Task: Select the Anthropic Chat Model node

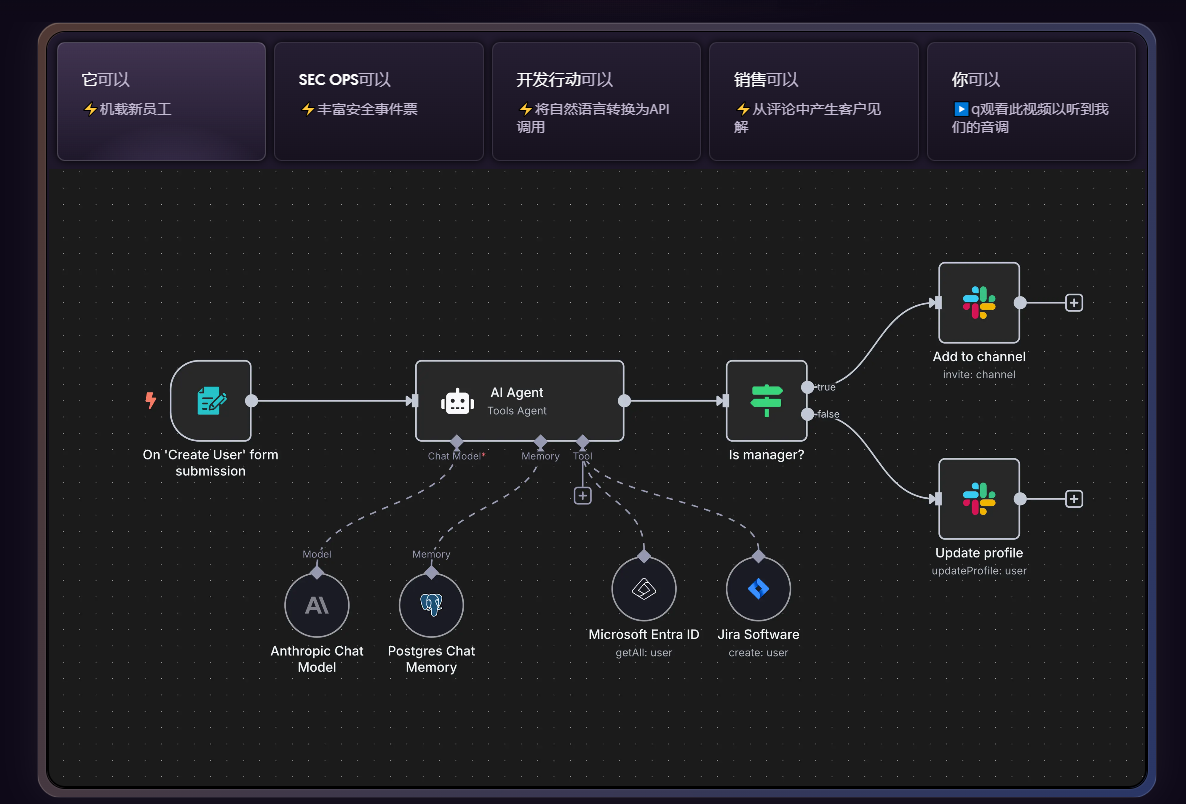Action: (x=317, y=605)
